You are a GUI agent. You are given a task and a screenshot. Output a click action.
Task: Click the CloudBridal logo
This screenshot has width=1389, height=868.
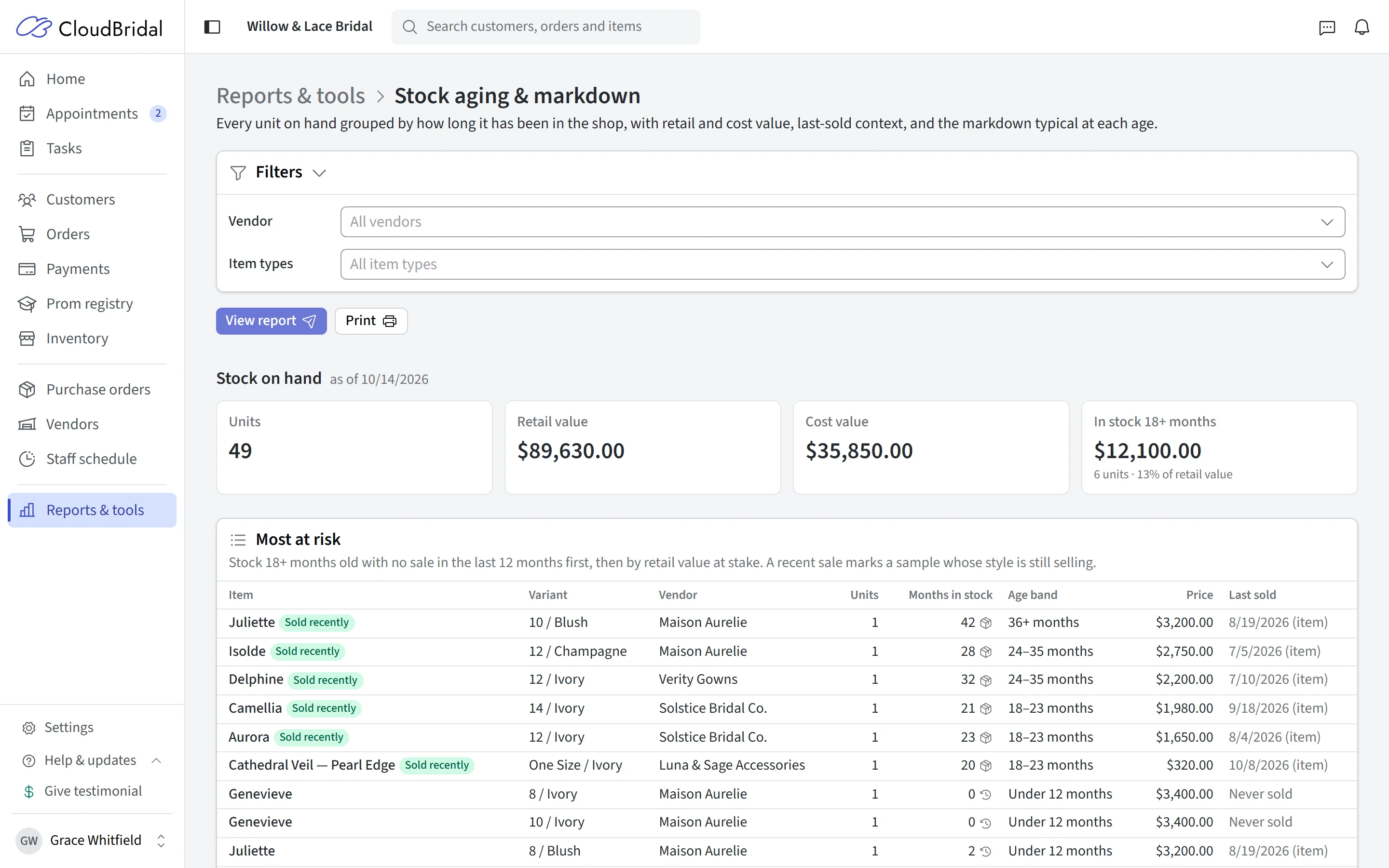[x=90, y=27]
